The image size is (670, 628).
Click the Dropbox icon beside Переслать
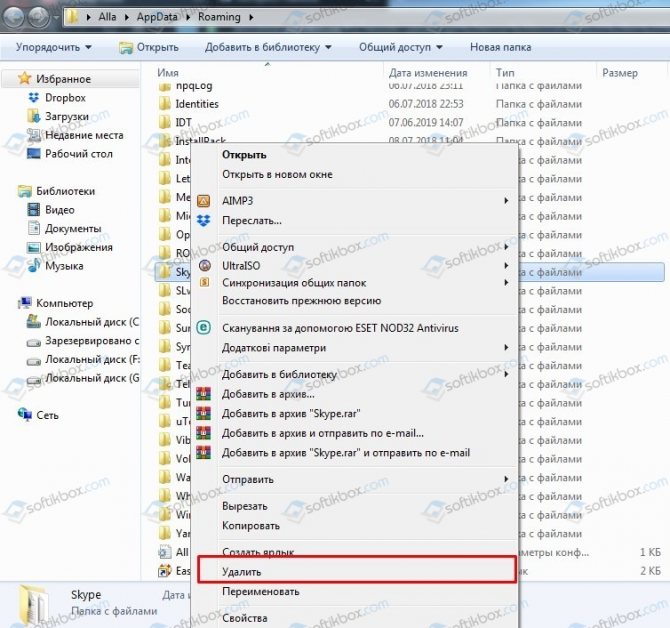pos(203,220)
